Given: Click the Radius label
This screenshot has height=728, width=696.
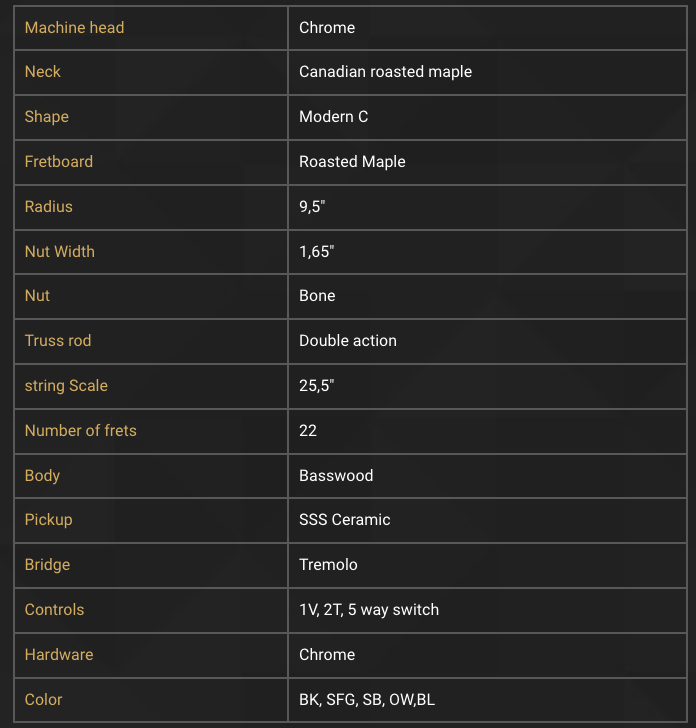Looking at the screenshot, I should pos(48,207).
